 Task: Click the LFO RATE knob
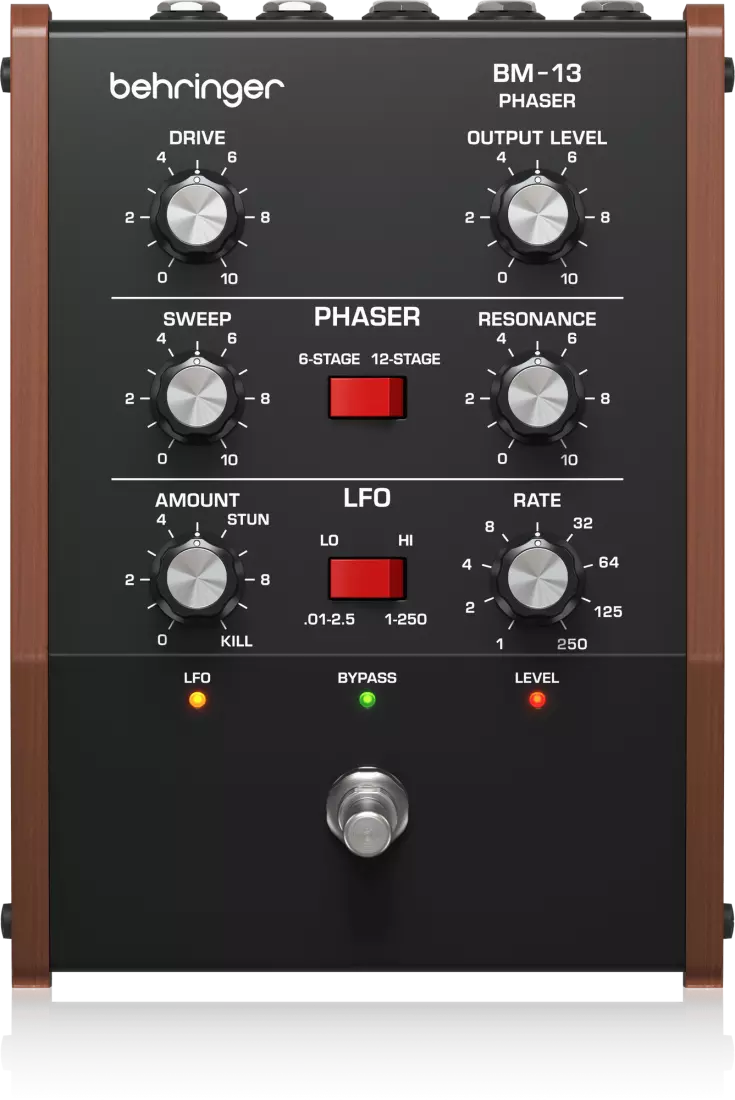(537, 579)
